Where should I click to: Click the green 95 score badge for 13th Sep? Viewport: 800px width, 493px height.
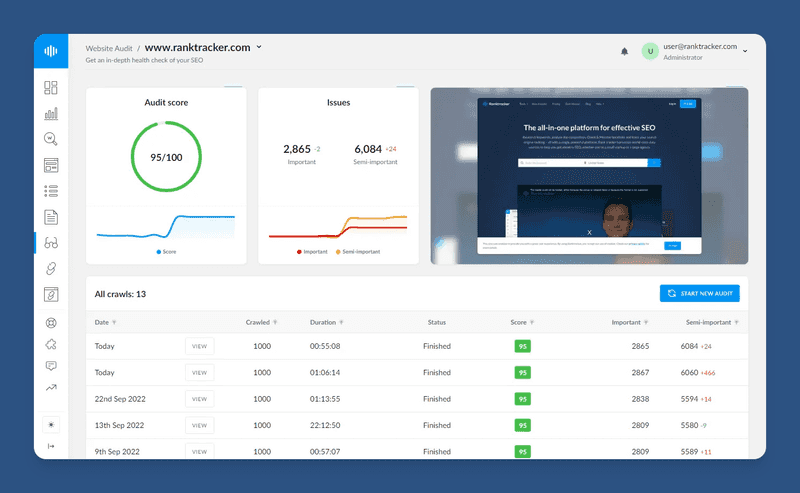point(522,425)
